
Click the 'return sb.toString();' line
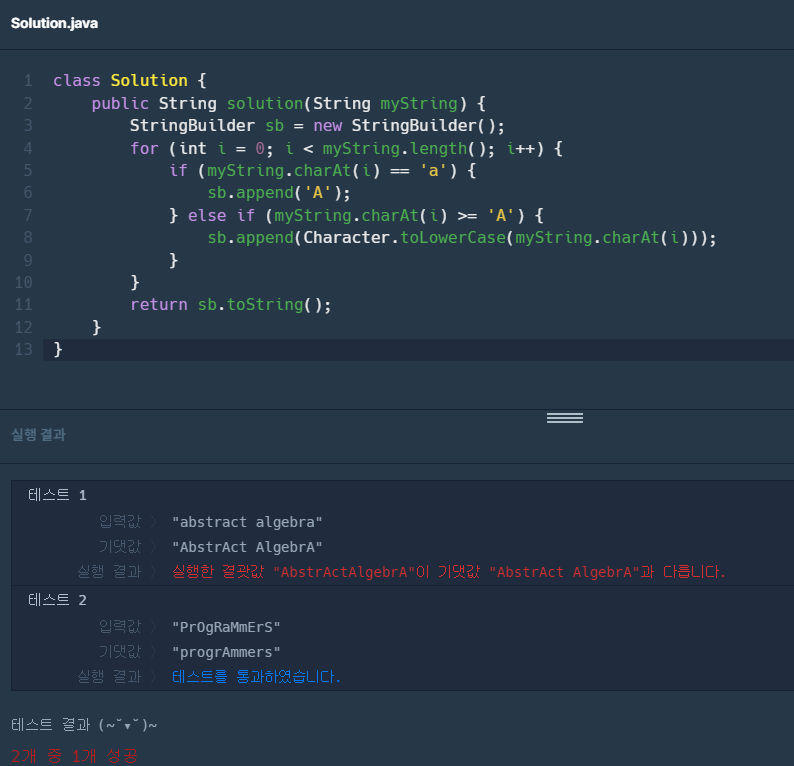(230, 305)
